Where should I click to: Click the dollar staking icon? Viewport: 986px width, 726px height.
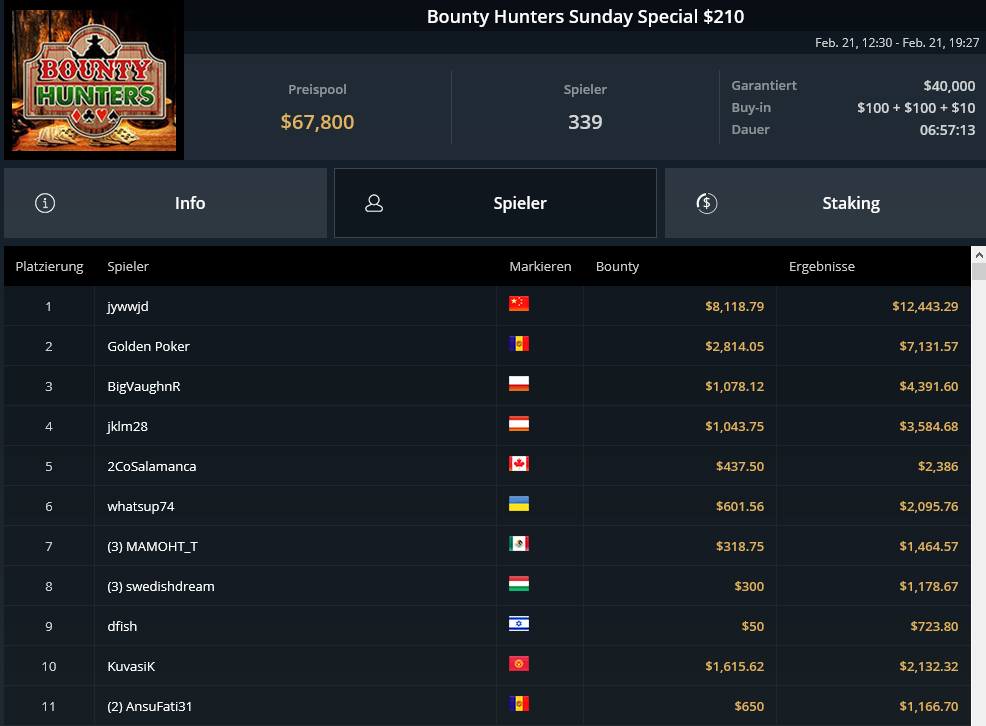707,203
